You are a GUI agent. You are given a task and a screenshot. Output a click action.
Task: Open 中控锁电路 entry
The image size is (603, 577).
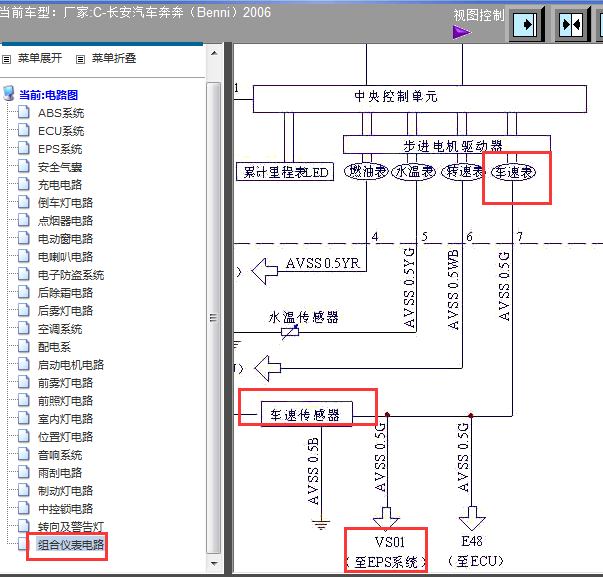point(65,509)
